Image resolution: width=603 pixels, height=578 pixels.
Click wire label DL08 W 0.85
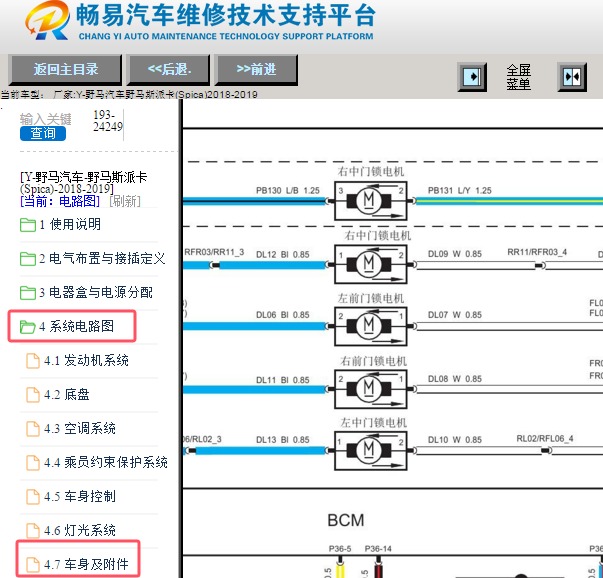455,379
